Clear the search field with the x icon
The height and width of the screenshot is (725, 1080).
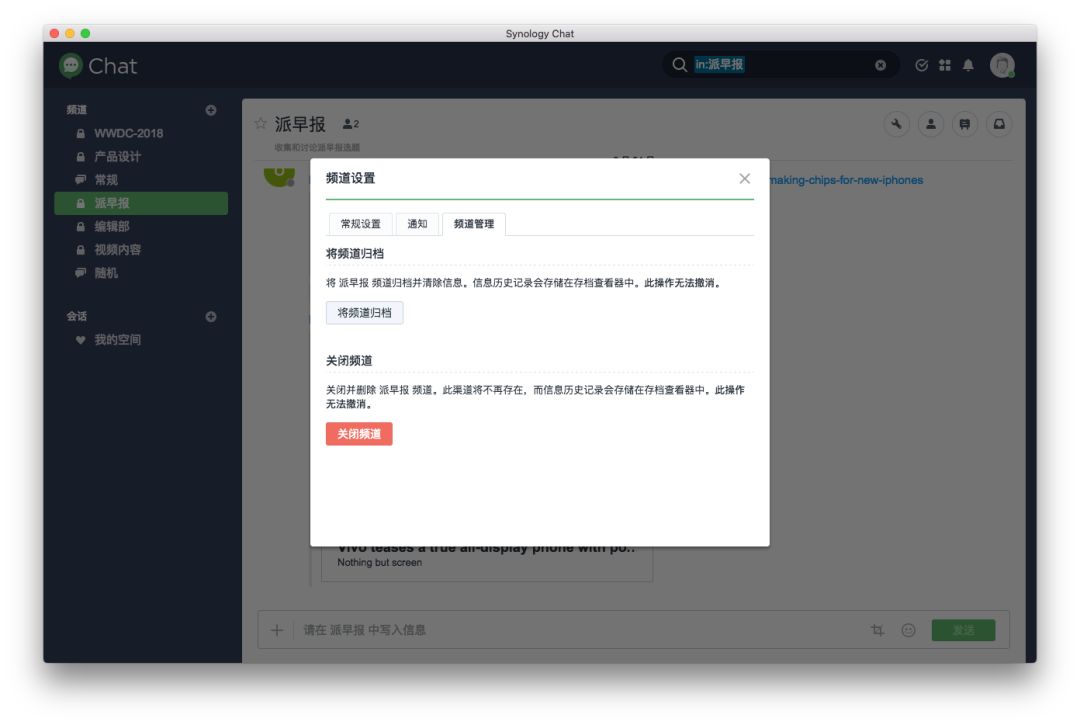pos(880,65)
